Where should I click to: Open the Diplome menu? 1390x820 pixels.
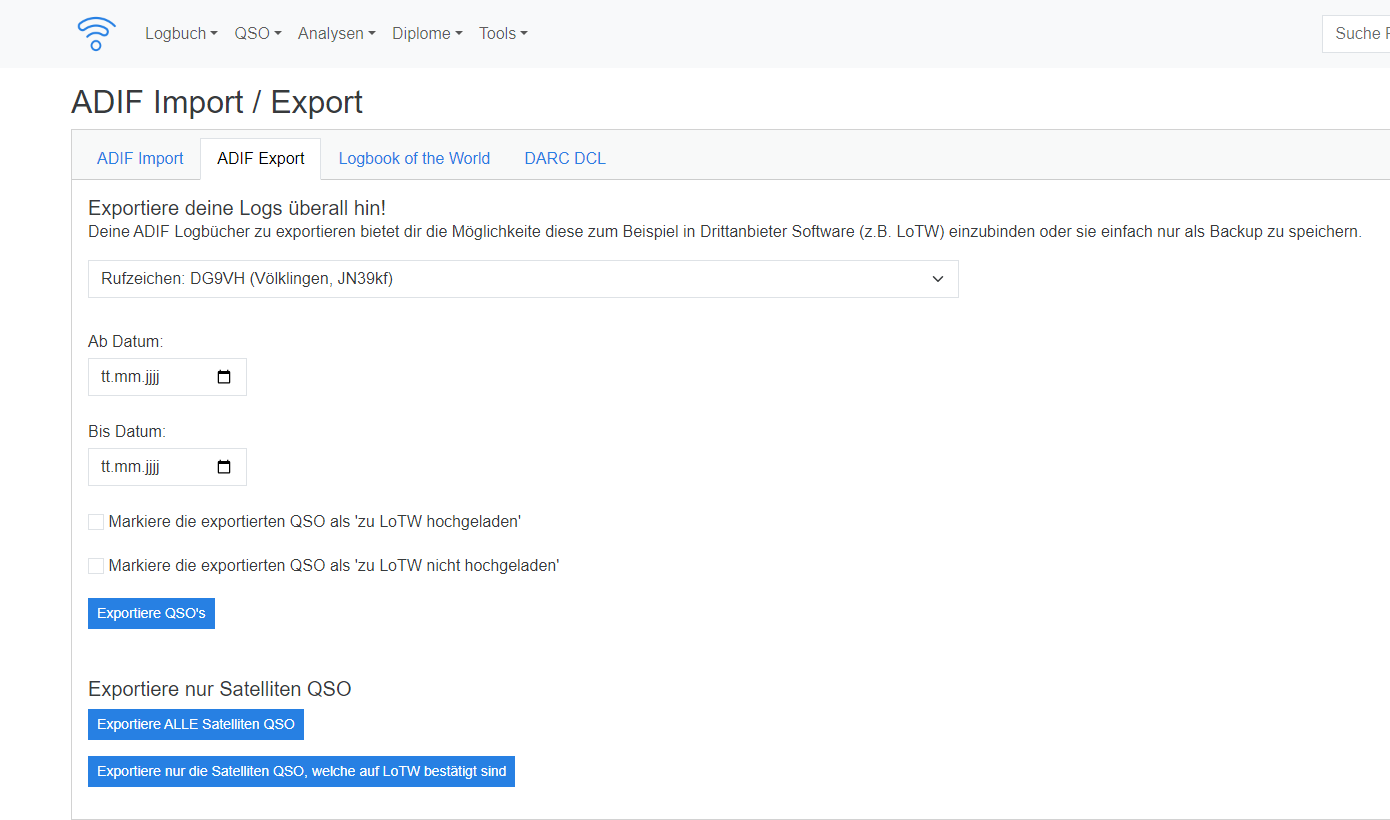427,34
